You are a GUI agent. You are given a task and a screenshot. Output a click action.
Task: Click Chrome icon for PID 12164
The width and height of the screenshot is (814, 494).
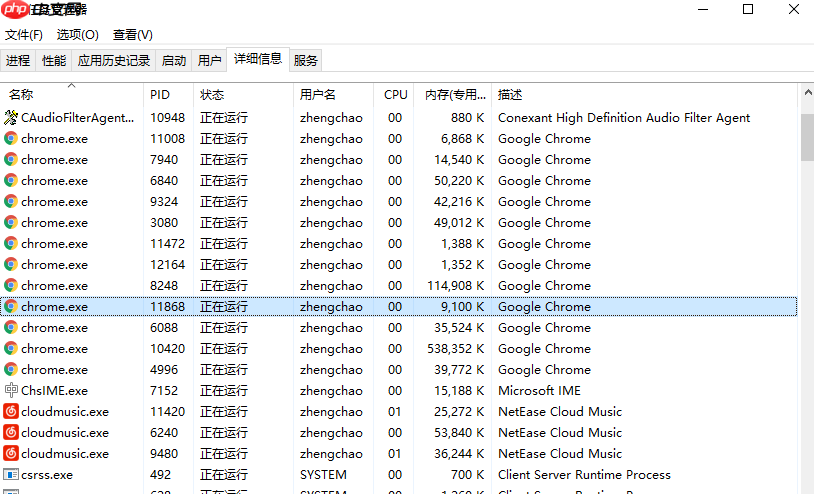[10, 265]
